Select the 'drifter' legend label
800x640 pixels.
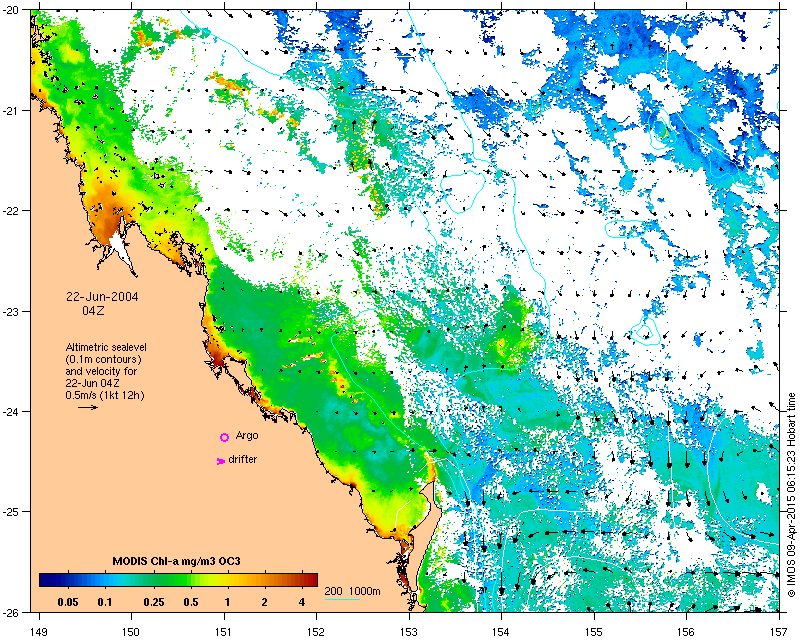click(x=242, y=459)
